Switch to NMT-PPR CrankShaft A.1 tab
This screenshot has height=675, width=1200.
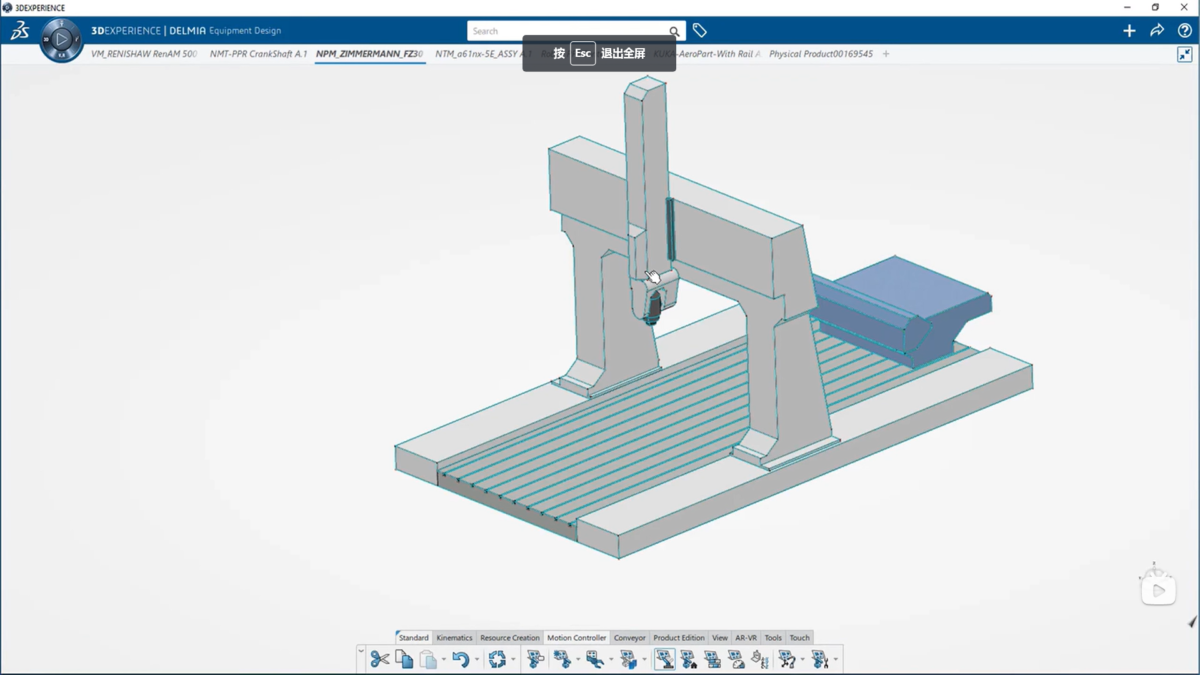tap(258, 54)
